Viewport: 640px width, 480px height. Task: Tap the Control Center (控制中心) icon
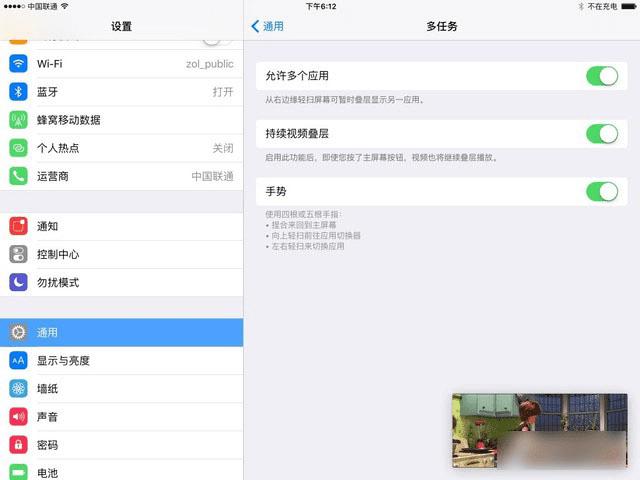click(18, 254)
